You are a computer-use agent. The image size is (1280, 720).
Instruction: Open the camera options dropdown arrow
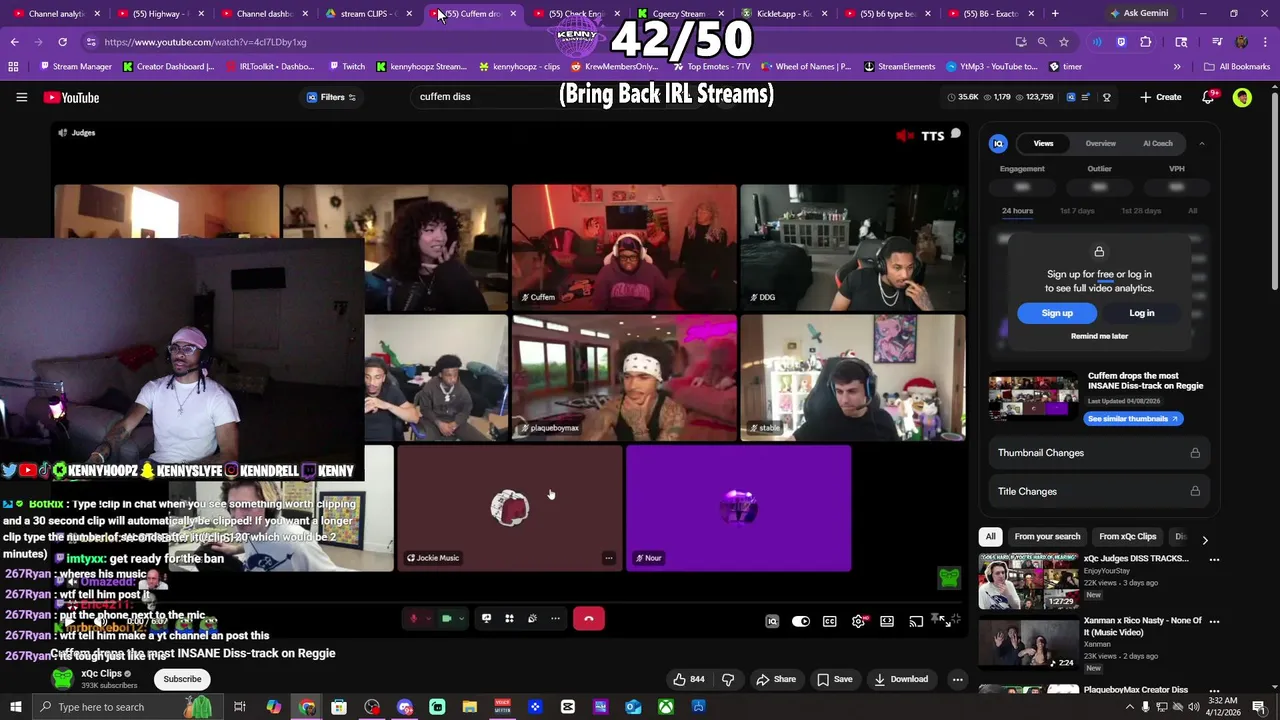461,619
